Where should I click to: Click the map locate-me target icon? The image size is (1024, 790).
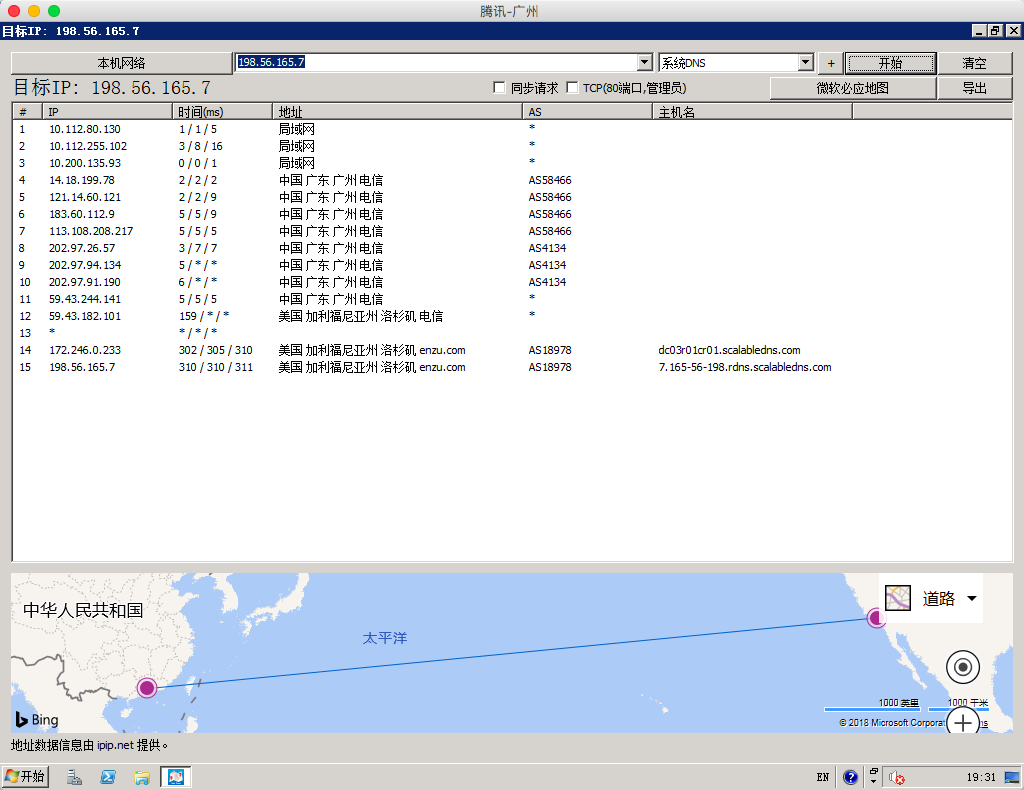[963, 667]
